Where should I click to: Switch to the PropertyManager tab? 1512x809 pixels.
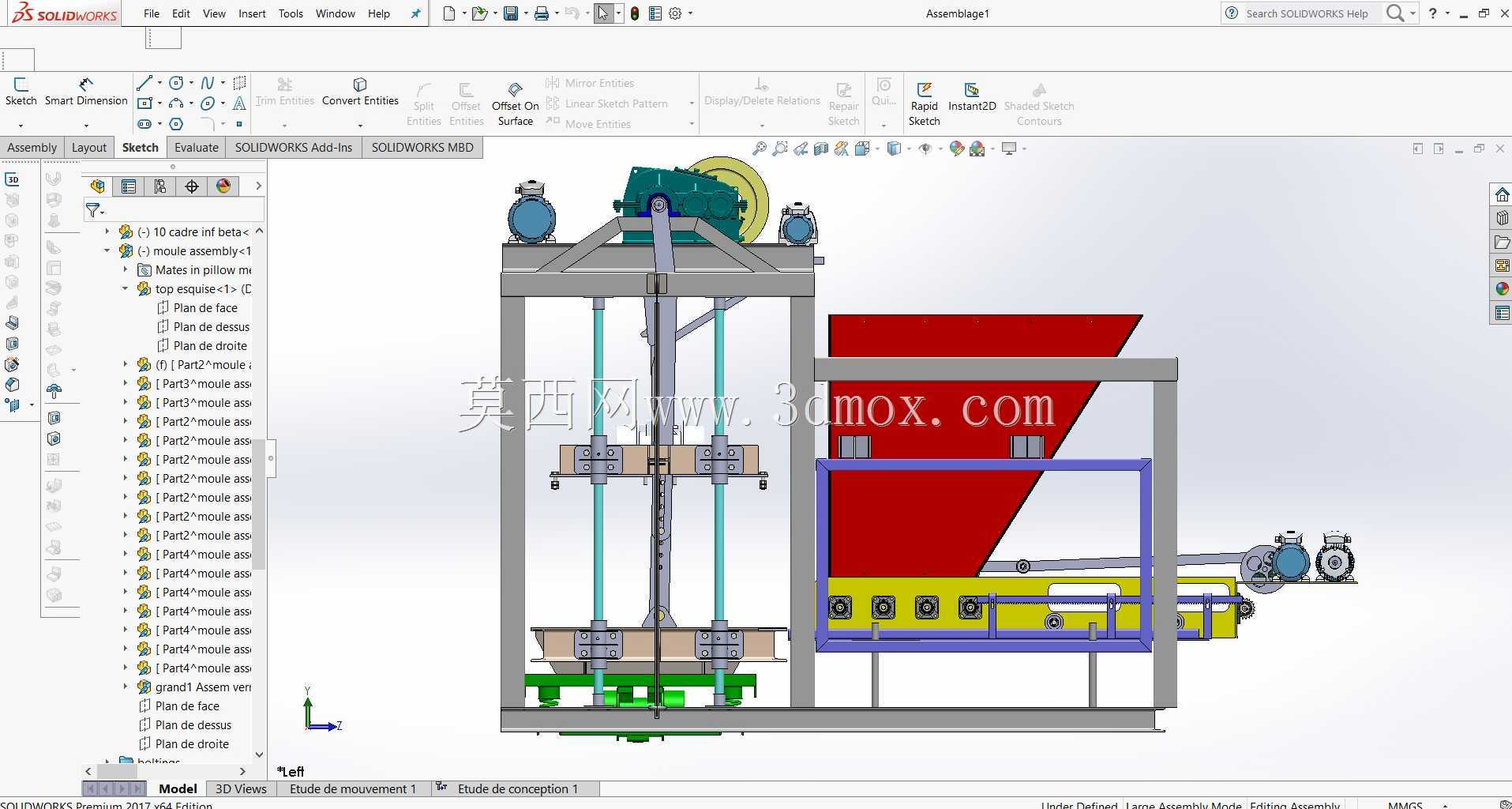[x=129, y=186]
